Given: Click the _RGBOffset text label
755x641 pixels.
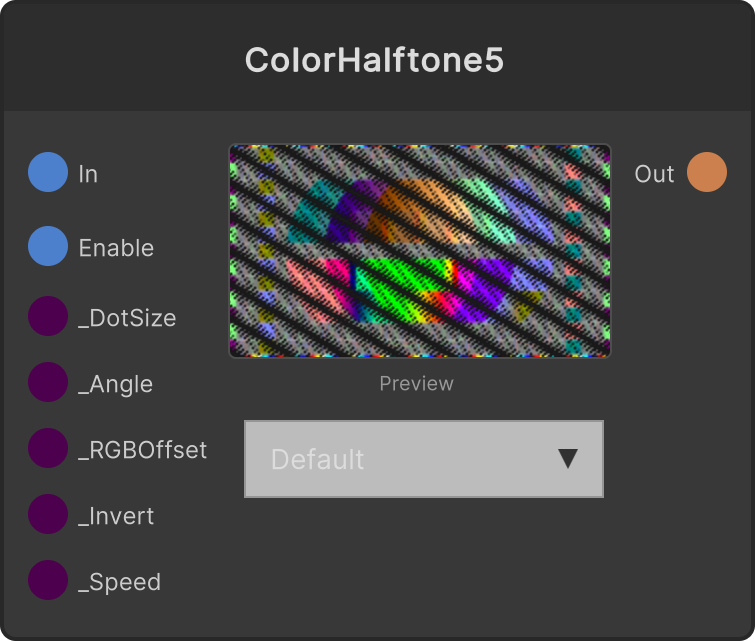Looking at the screenshot, I should 143,450.
